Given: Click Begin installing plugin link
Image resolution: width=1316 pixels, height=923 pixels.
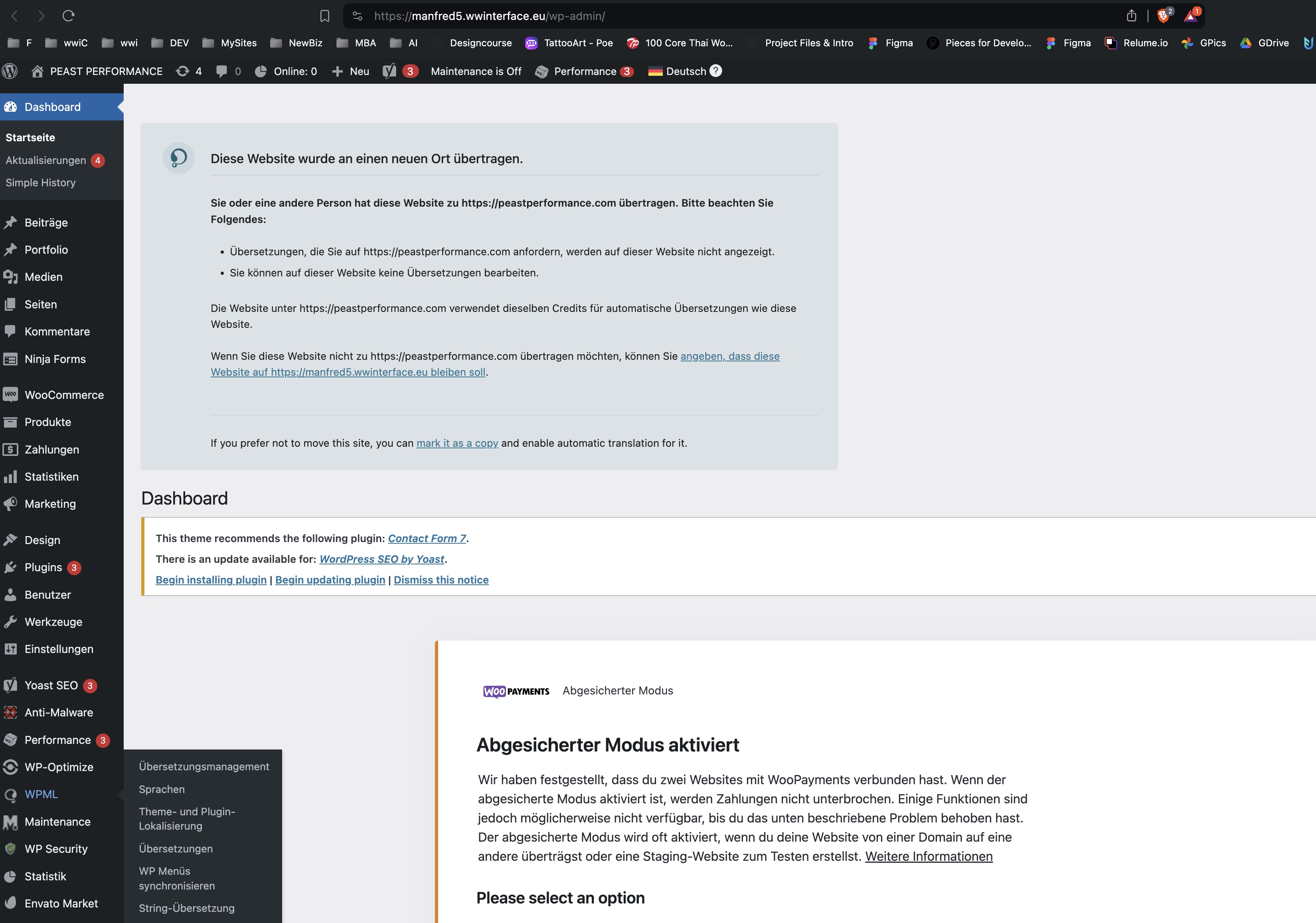Looking at the screenshot, I should [x=211, y=580].
